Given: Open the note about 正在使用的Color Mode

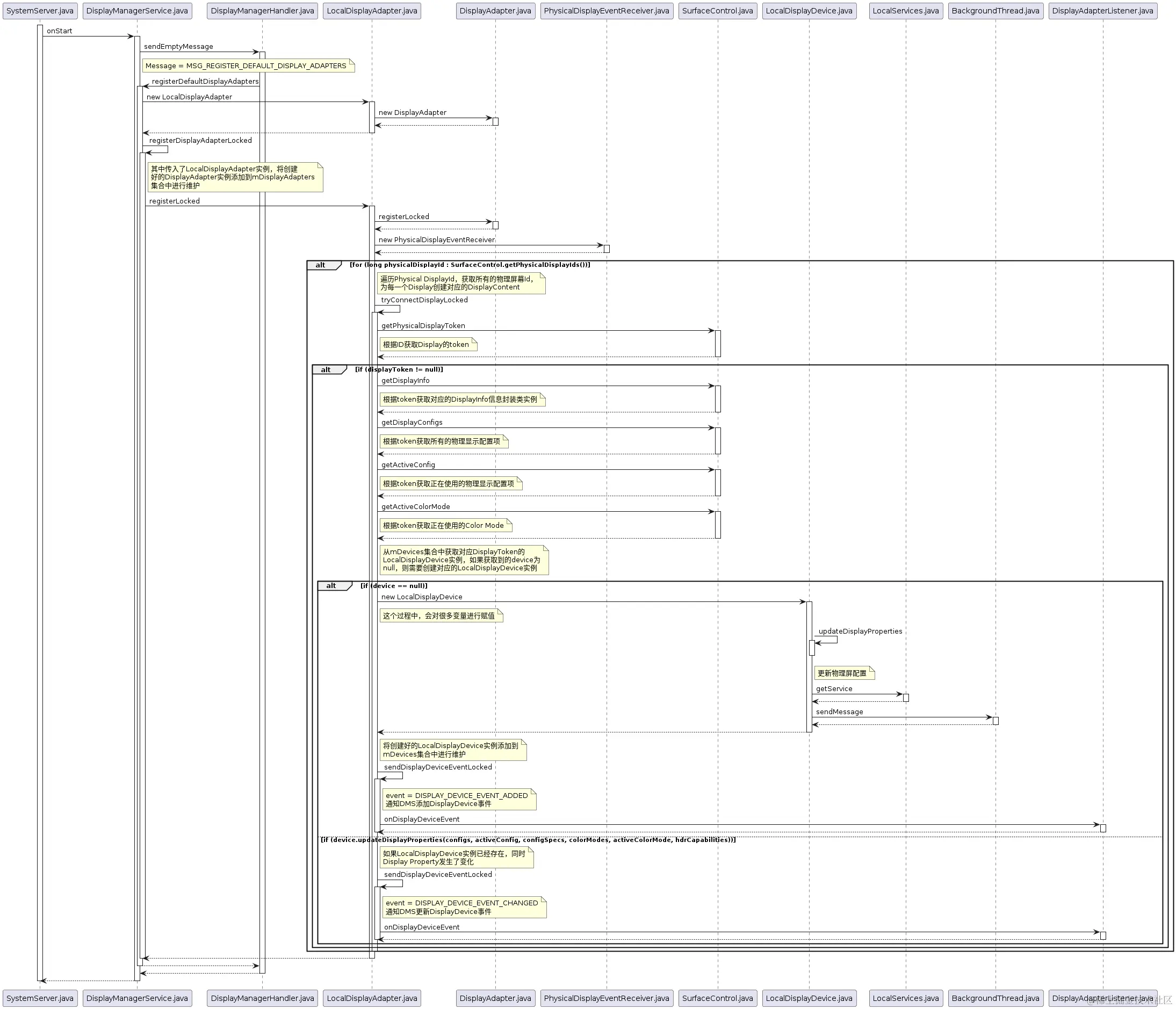Looking at the screenshot, I should pyautogui.click(x=446, y=526).
